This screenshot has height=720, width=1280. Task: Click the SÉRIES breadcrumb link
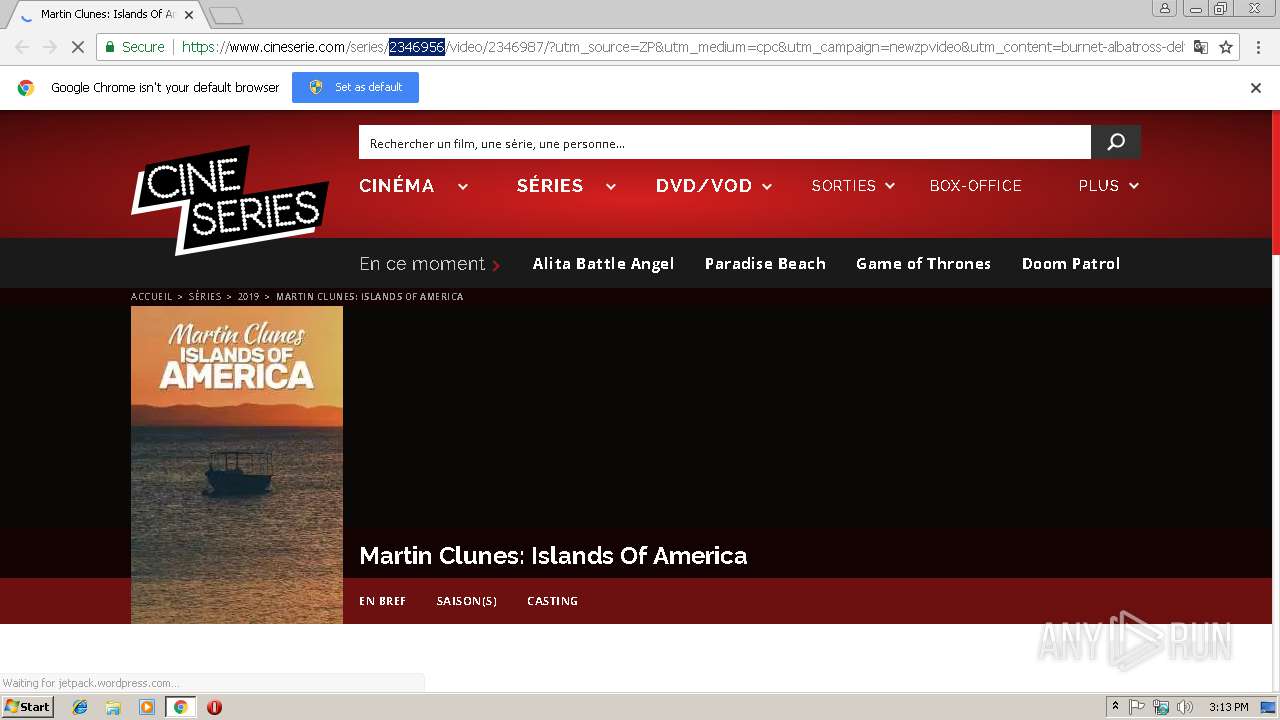coord(205,297)
